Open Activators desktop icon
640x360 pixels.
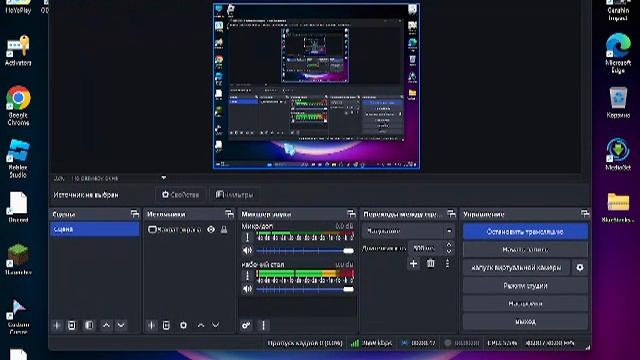pos(18,51)
